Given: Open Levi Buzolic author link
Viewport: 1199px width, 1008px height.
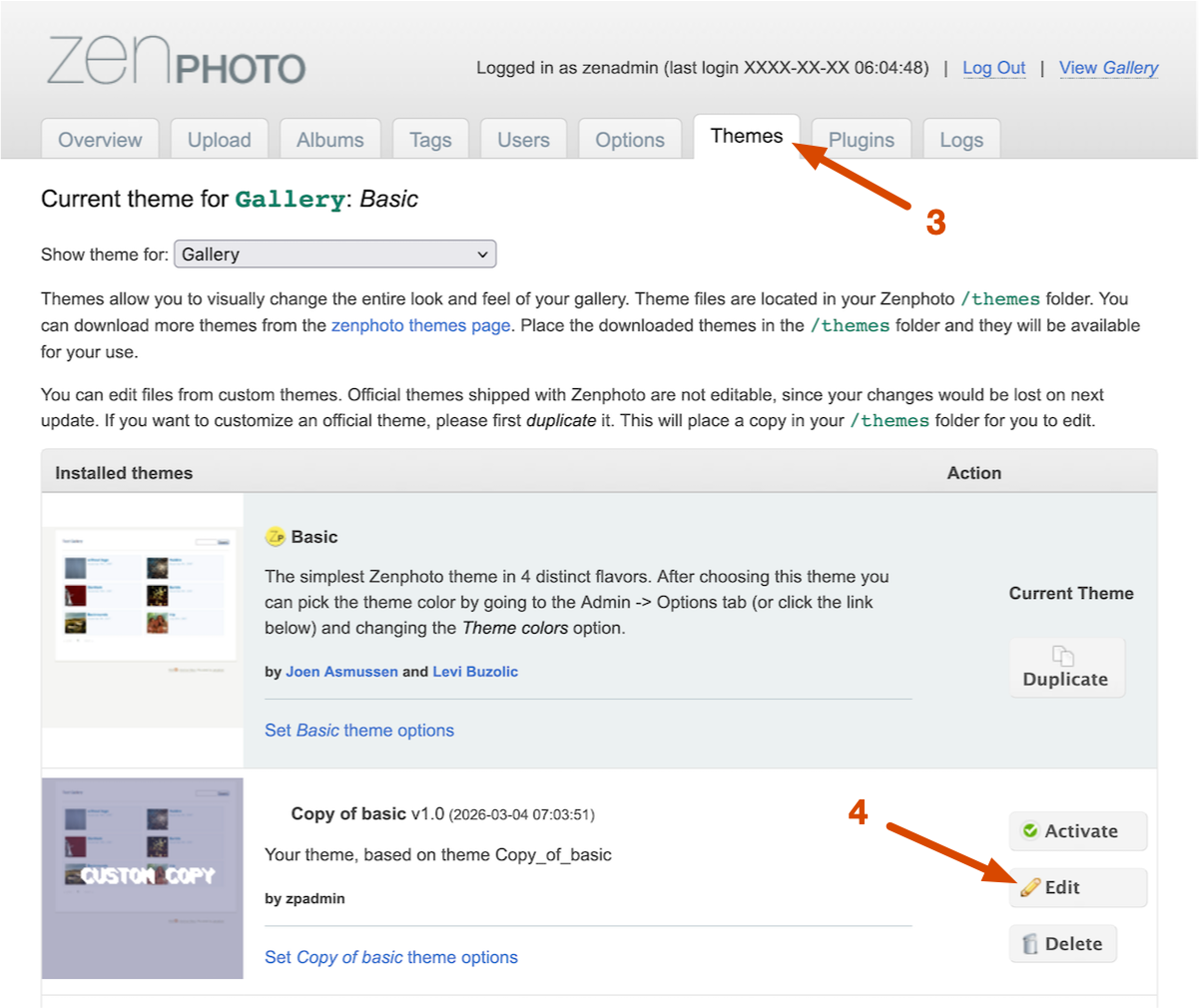Looking at the screenshot, I should (475, 672).
